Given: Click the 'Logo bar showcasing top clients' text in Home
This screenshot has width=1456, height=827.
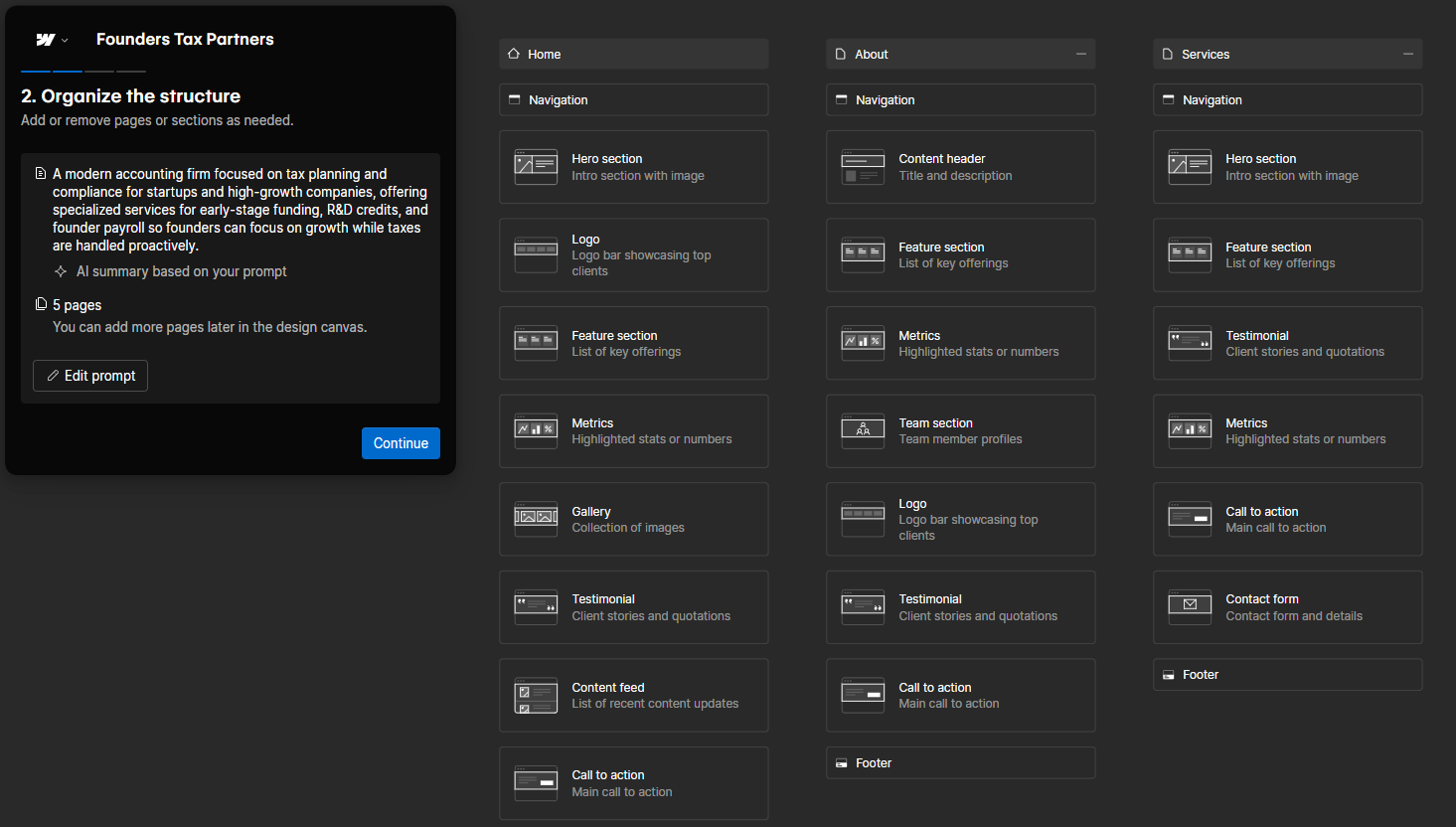Looking at the screenshot, I should (x=641, y=263).
